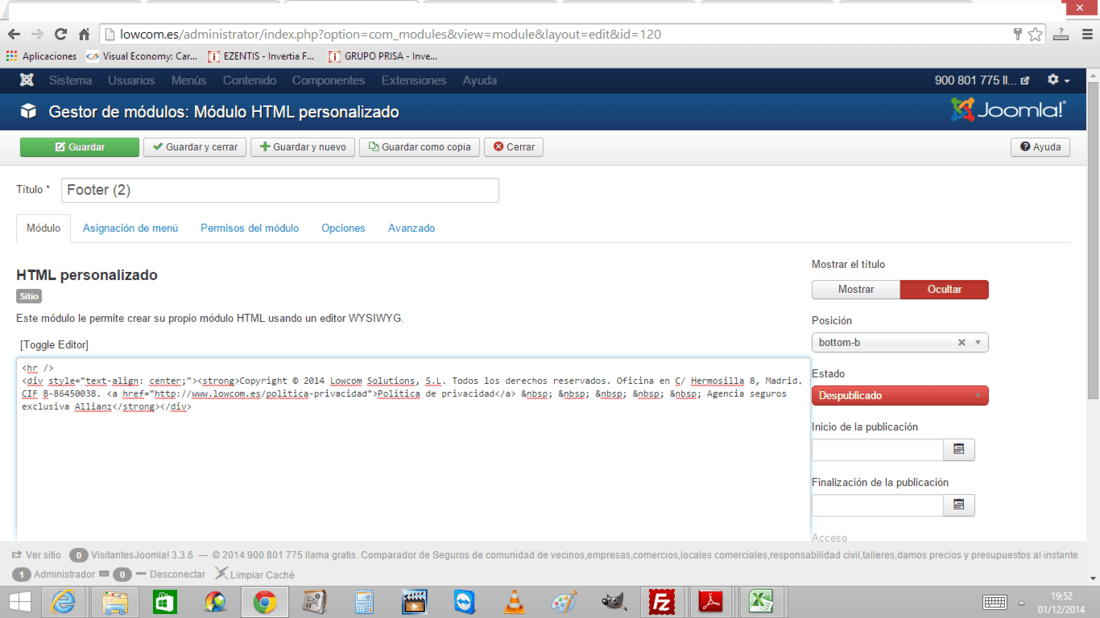Open VLC media player from the taskbar
Screen dimensions: 1100x618
514,602
